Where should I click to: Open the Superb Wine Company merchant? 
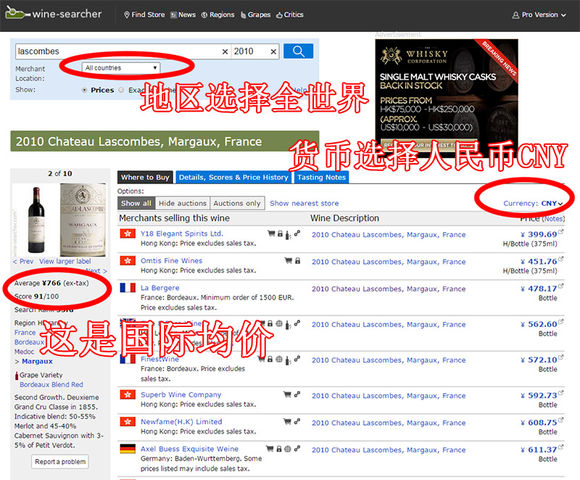[x=181, y=395]
